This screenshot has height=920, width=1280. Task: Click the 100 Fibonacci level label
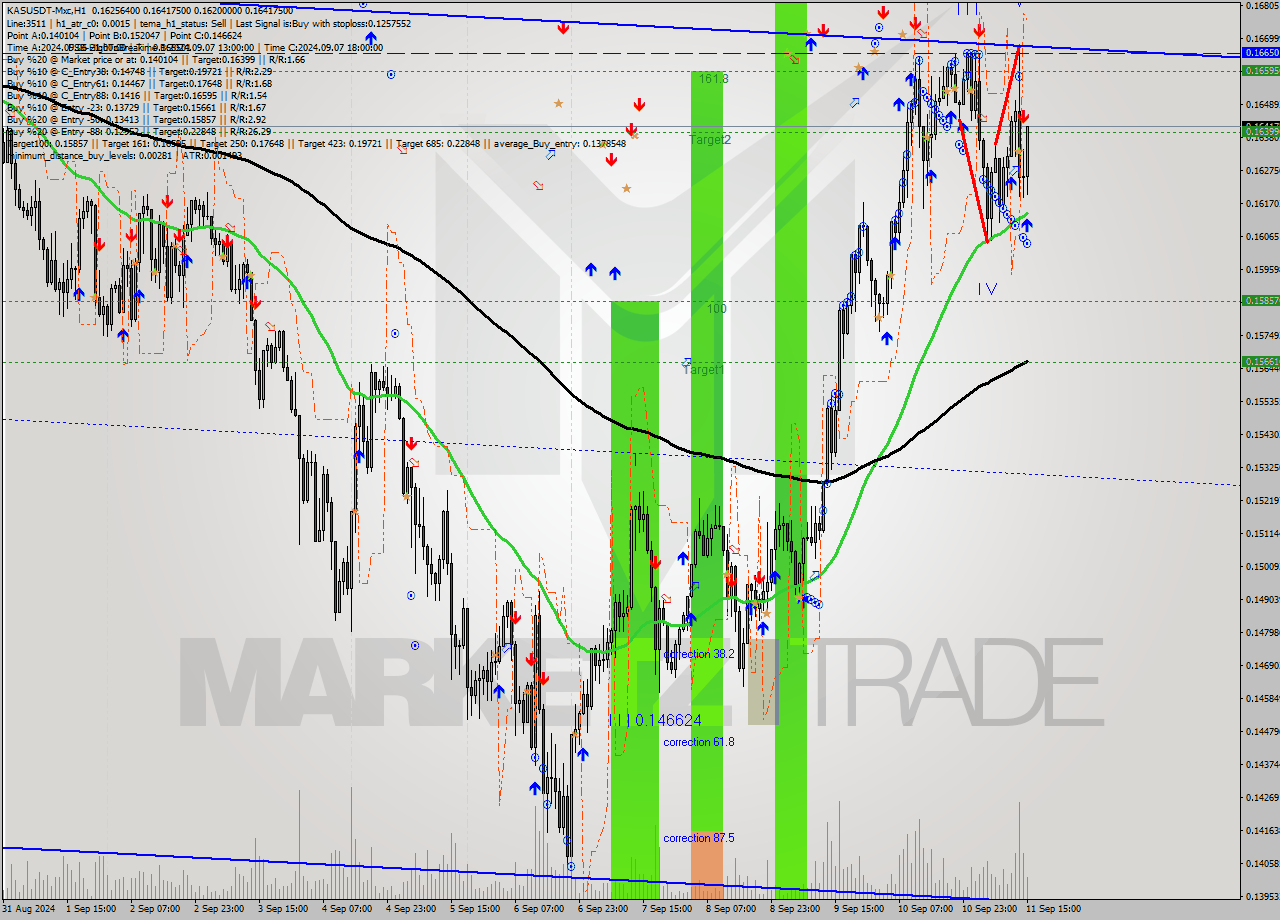pyautogui.click(x=717, y=308)
